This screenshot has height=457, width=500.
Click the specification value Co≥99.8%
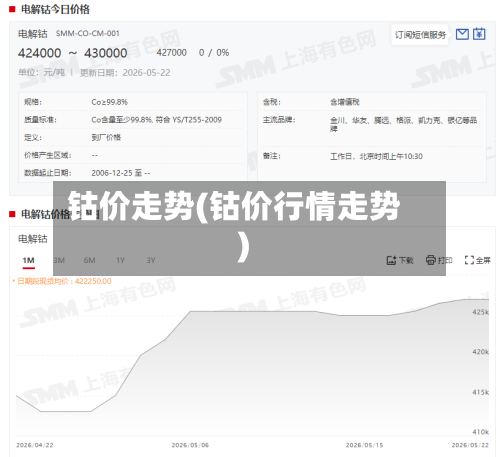coord(110,102)
